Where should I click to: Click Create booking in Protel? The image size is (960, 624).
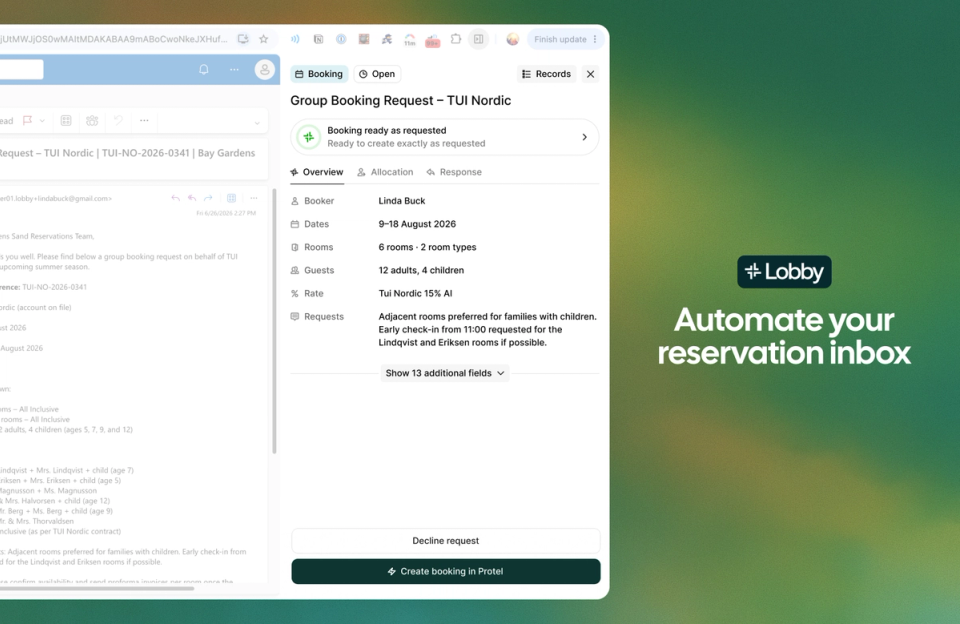446,571
